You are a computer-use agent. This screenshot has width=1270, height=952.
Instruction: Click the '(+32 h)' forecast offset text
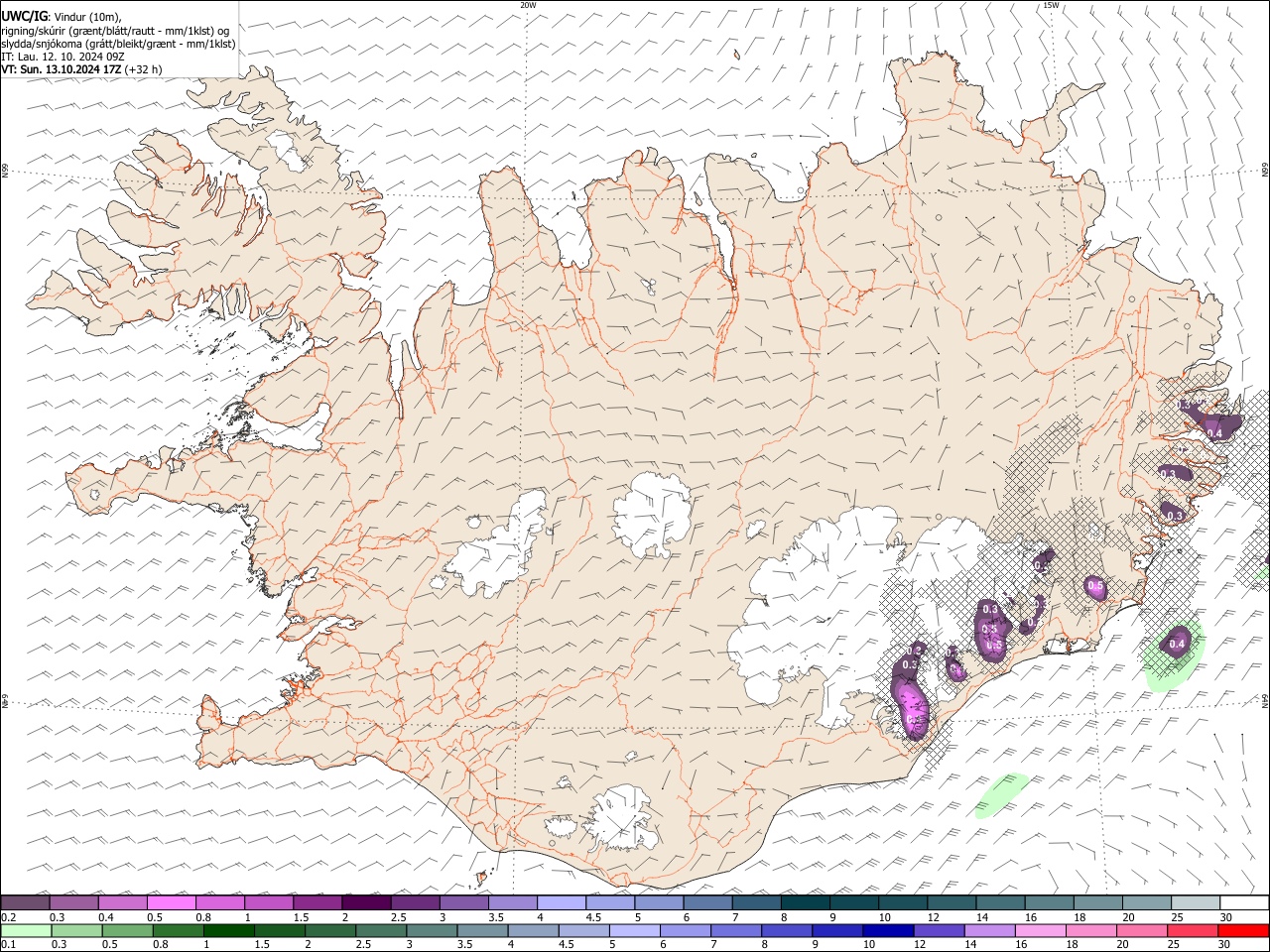coord(144,69)
